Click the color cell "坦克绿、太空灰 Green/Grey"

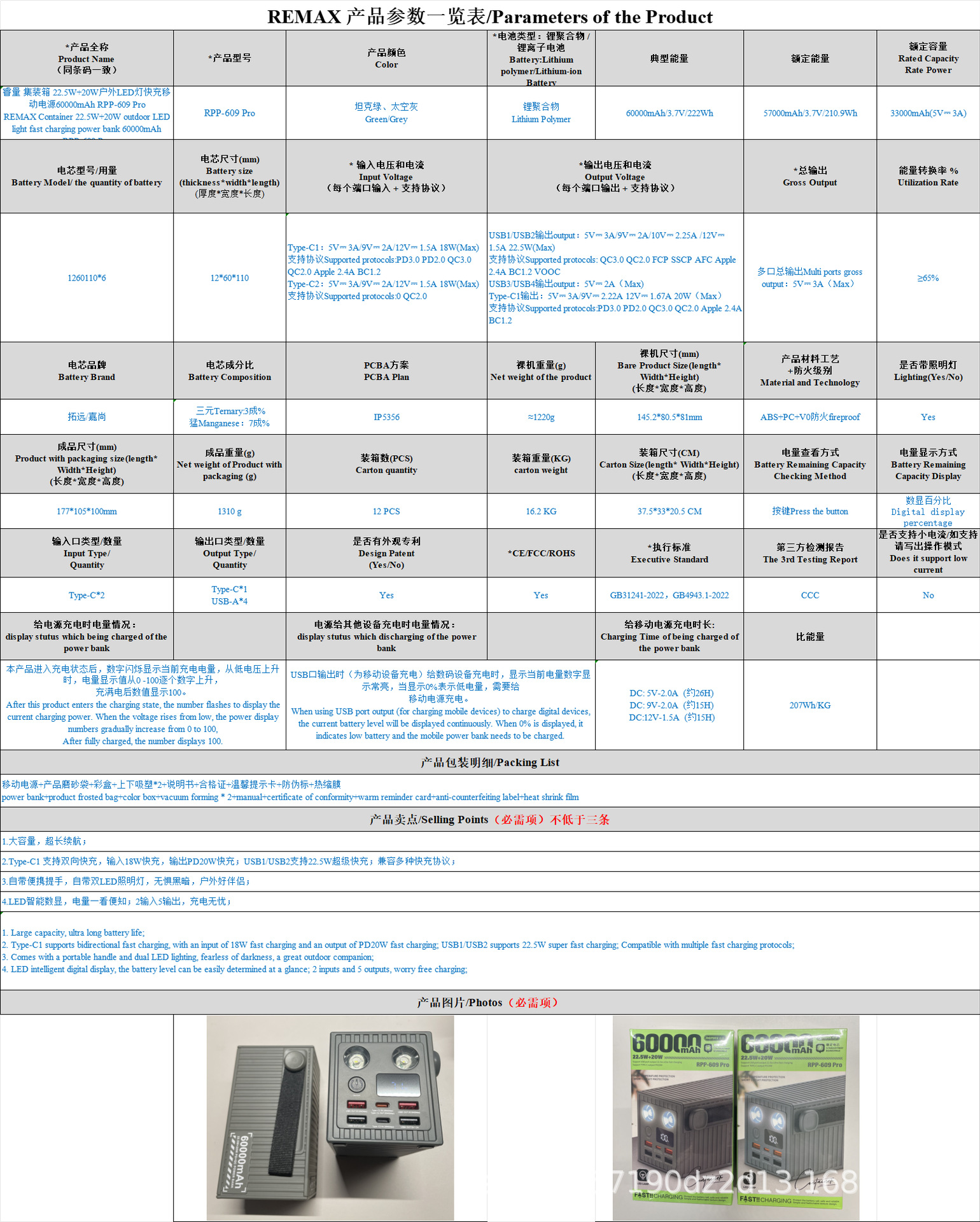[x=386, y=113]
